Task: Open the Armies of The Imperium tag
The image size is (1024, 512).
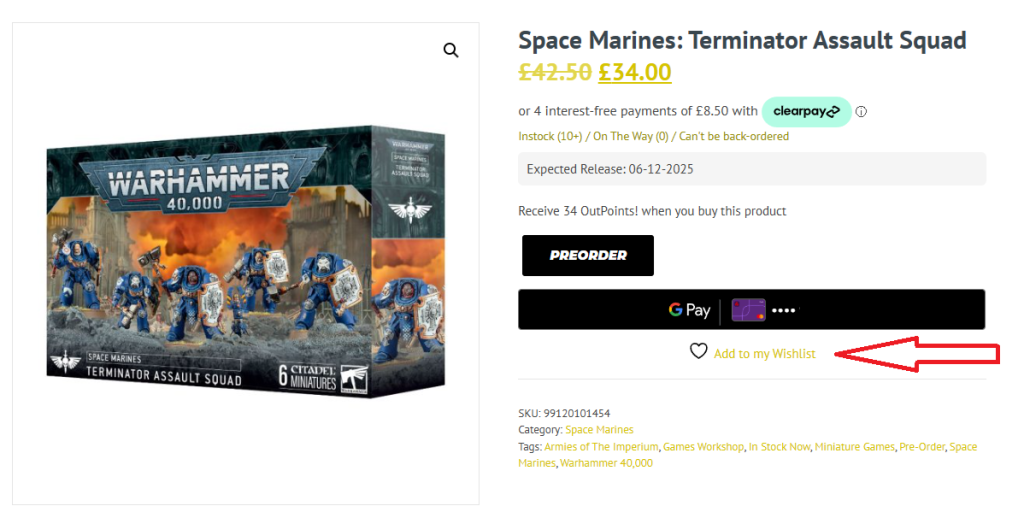Action: point(601,447)
